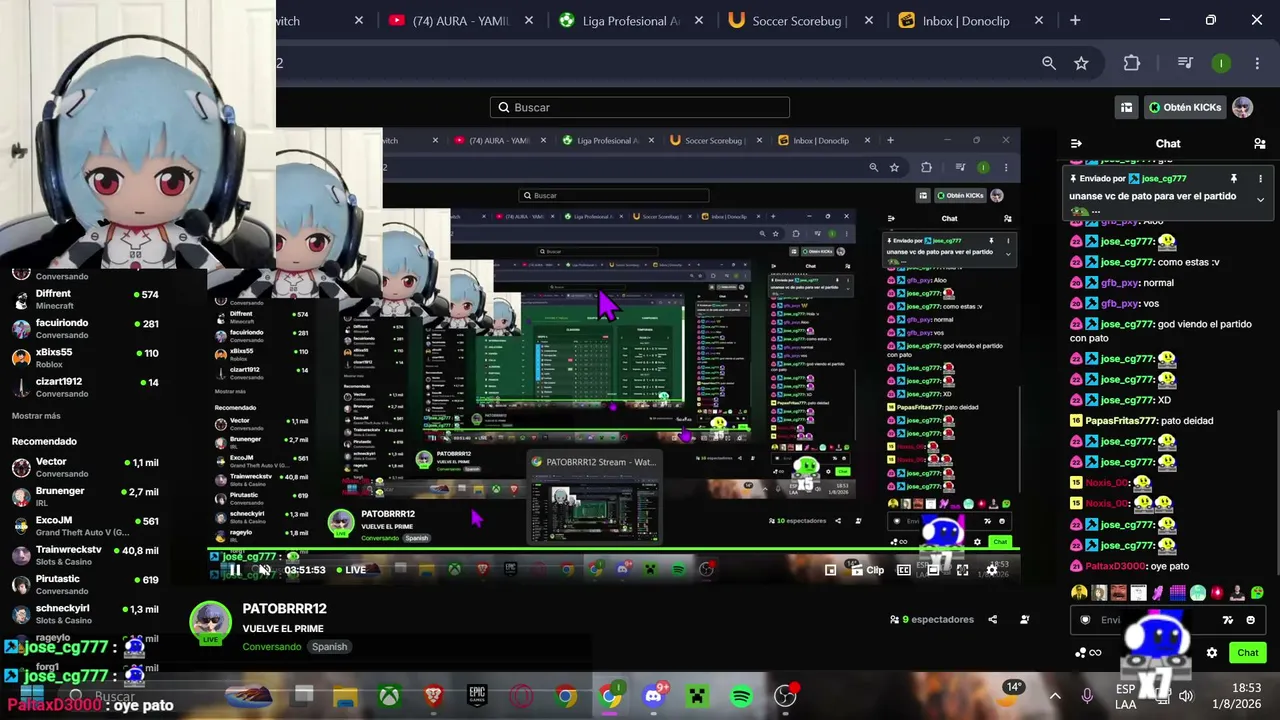Open pinned message three-dot options

(x=1260, y=178)
